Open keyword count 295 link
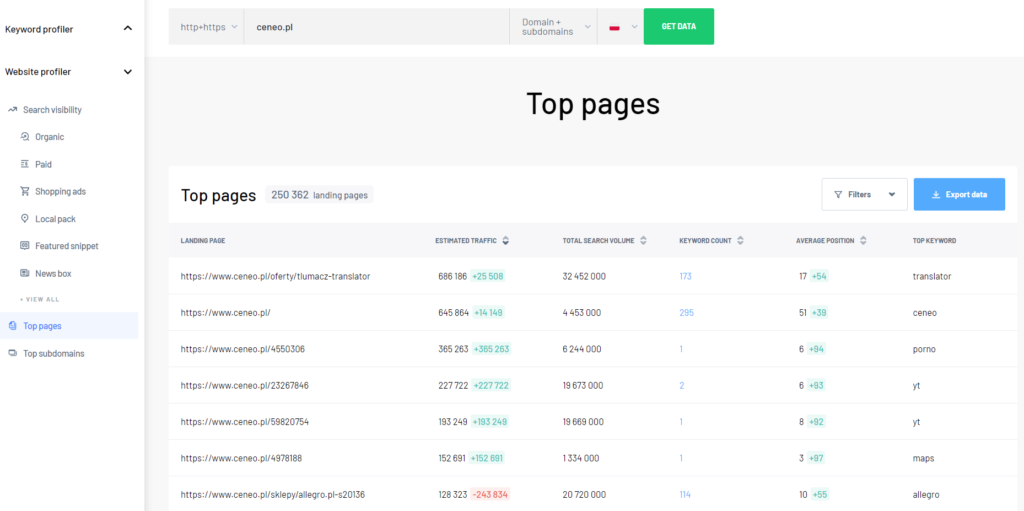This screenshot has height=511, width=1024. click(686, 313)
